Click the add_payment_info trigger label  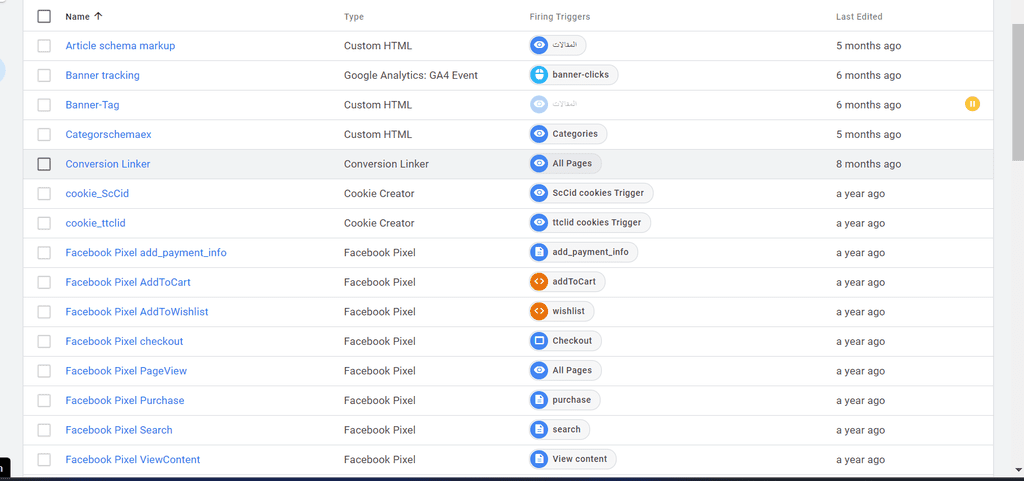pos(590,252)
